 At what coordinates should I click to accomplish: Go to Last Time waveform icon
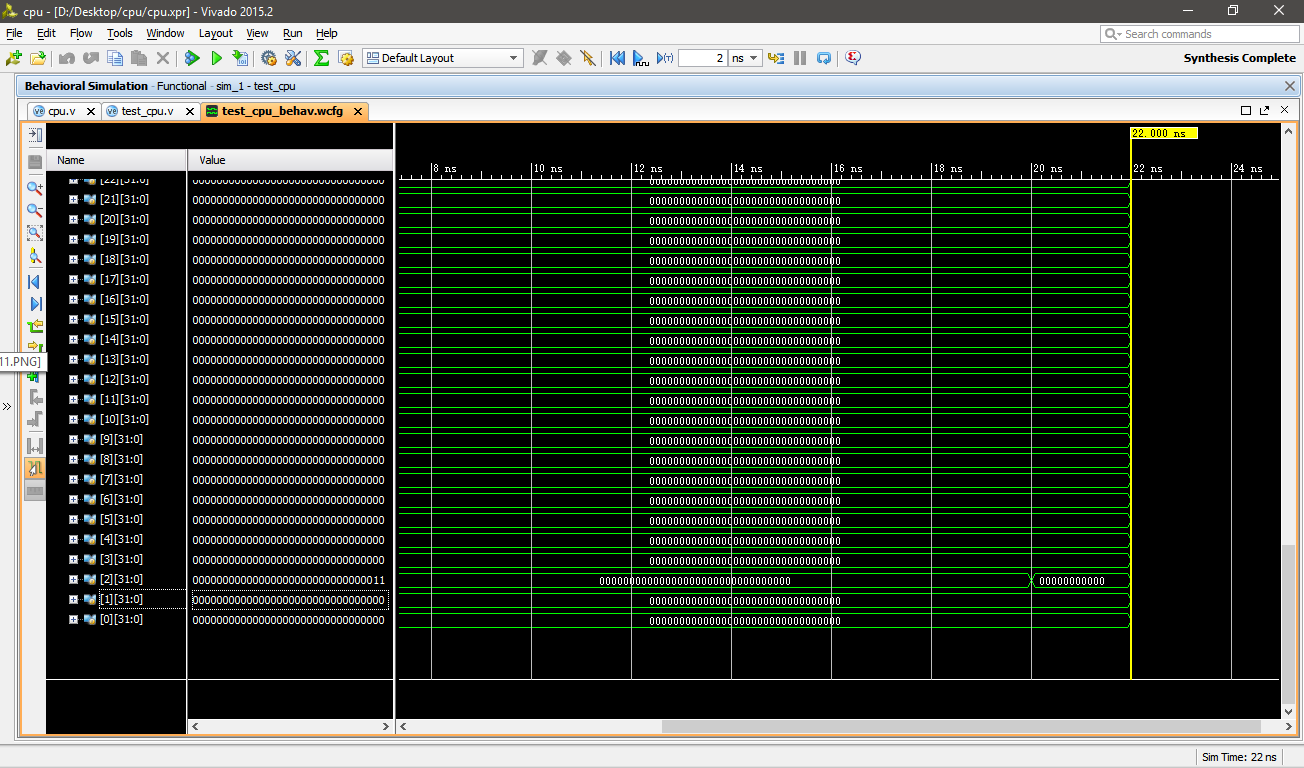35,303
